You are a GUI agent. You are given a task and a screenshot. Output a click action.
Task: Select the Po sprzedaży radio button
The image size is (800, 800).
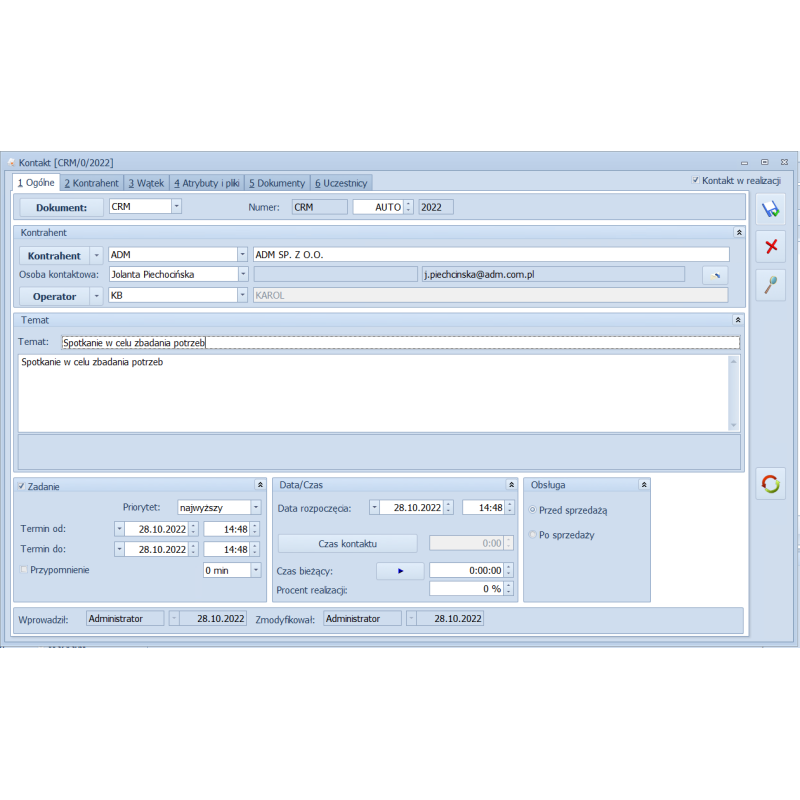click(x=533, y=535)
